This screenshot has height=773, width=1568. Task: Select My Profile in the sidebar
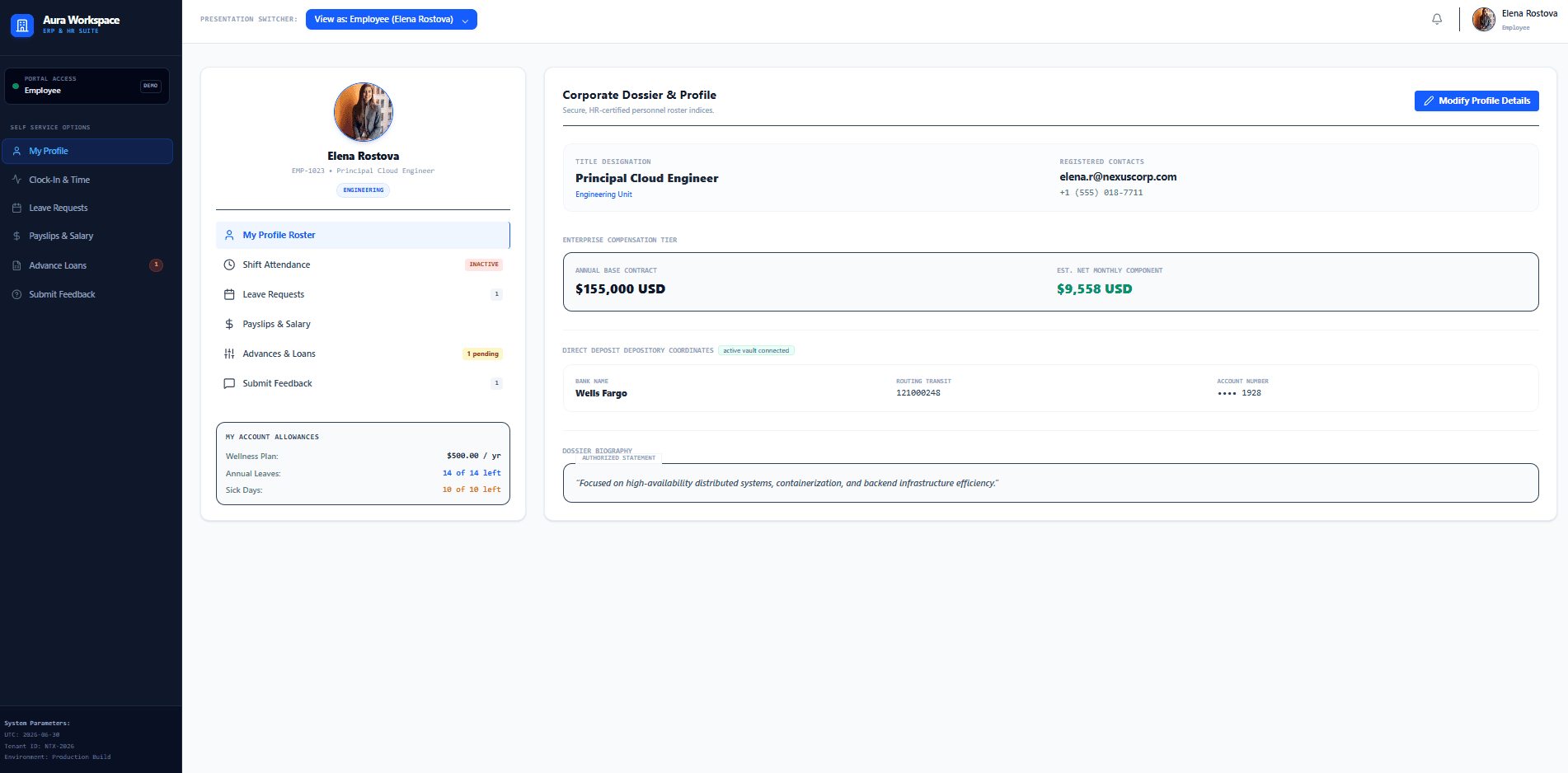coord(87,151)
